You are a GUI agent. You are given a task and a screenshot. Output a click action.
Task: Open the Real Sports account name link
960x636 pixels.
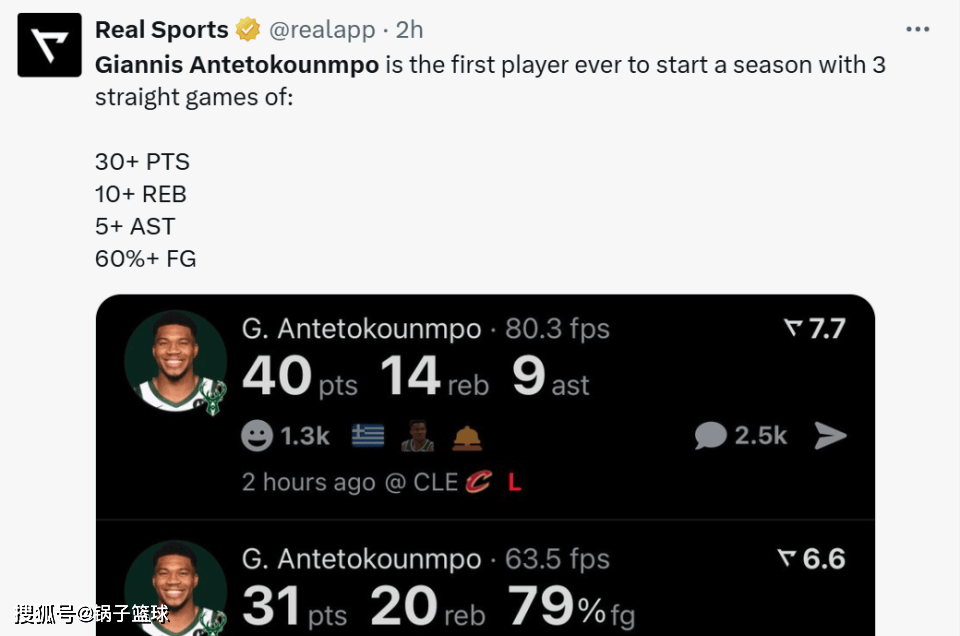click(161, 30)
